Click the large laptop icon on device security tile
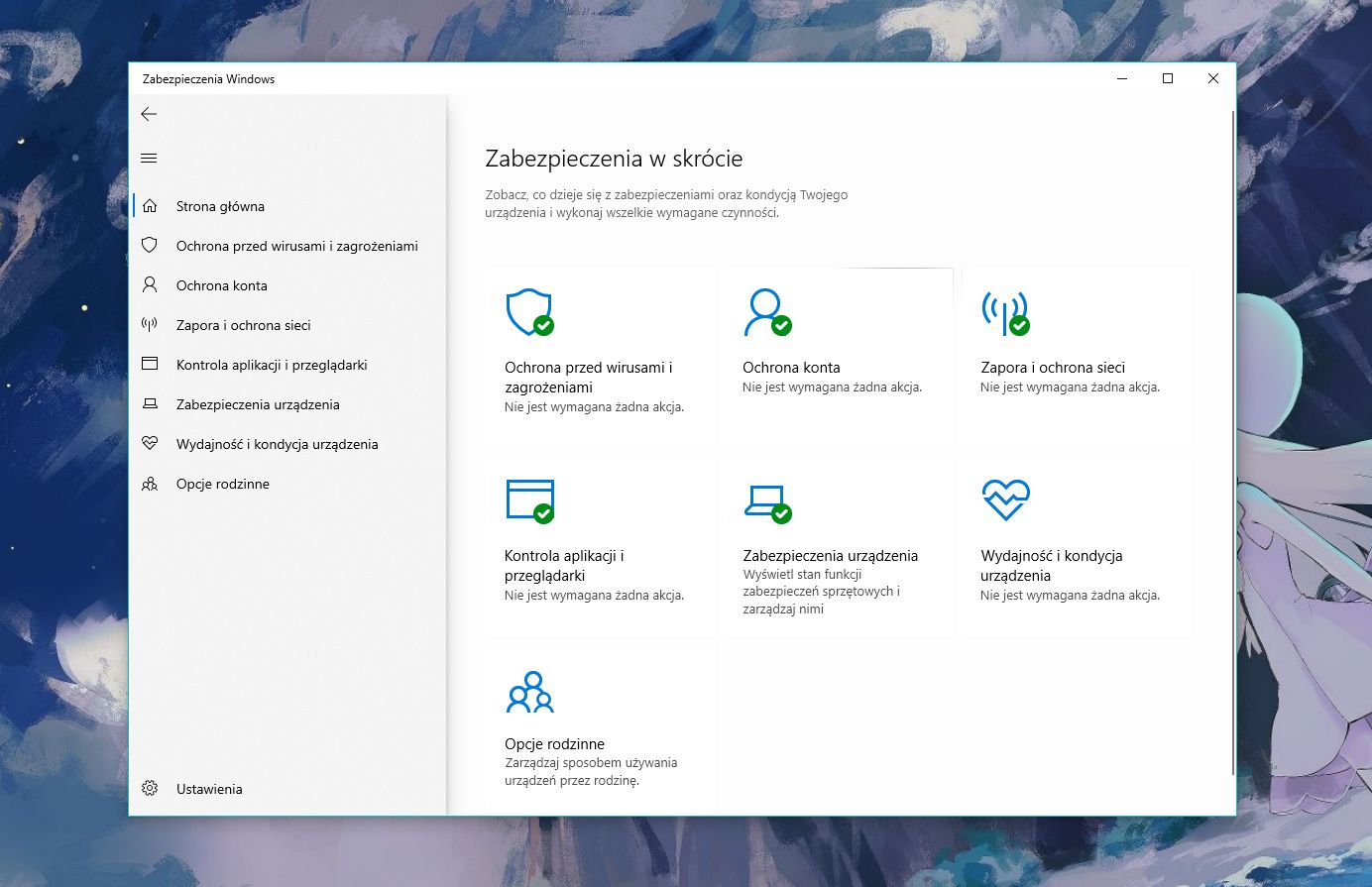Viewport: 1372px width, 887px height. point(767,502)
